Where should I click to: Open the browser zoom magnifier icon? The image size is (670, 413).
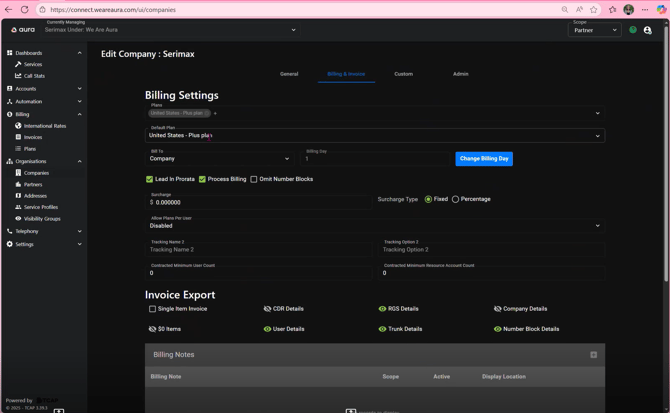pyautogui.click(x=565, y=9)
